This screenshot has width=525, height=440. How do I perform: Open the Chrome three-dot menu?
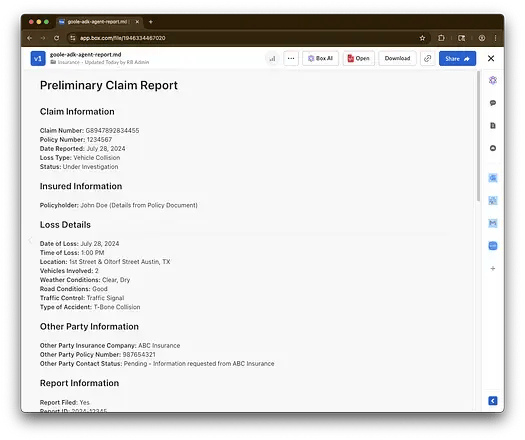[495, 38]
